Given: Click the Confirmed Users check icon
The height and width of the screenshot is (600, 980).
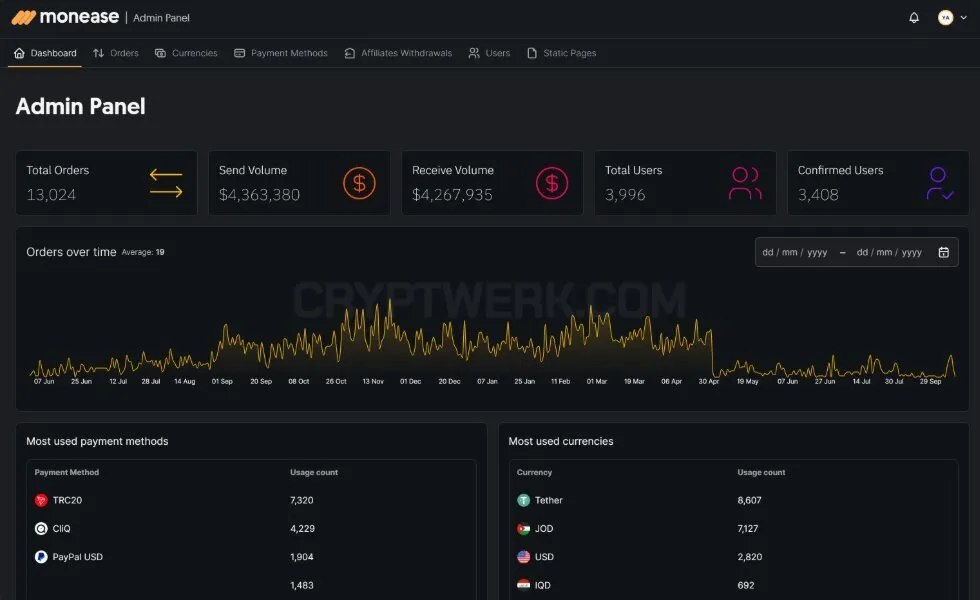Looking at the screenshot, I should [x=939, y=183].
